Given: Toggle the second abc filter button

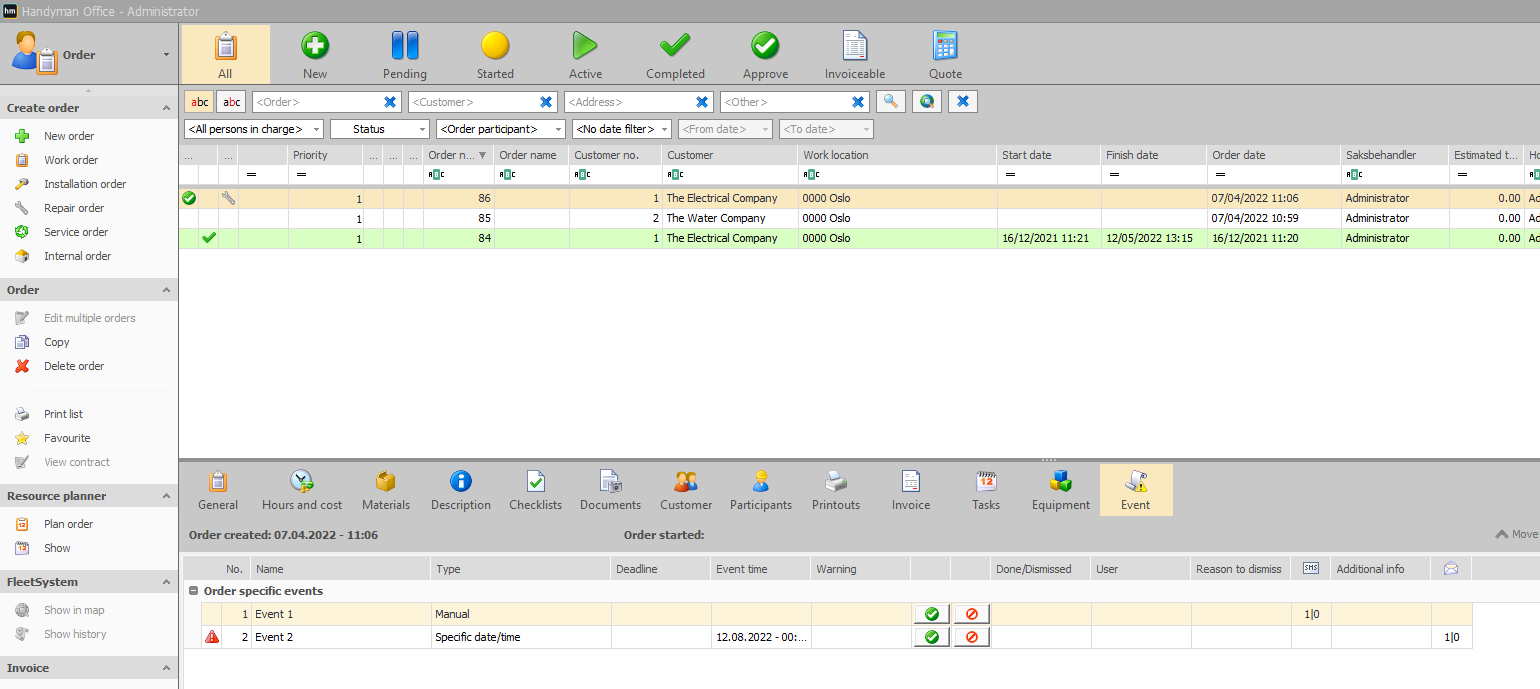Looking at the screenshot, I should click(x=231, y=102).
